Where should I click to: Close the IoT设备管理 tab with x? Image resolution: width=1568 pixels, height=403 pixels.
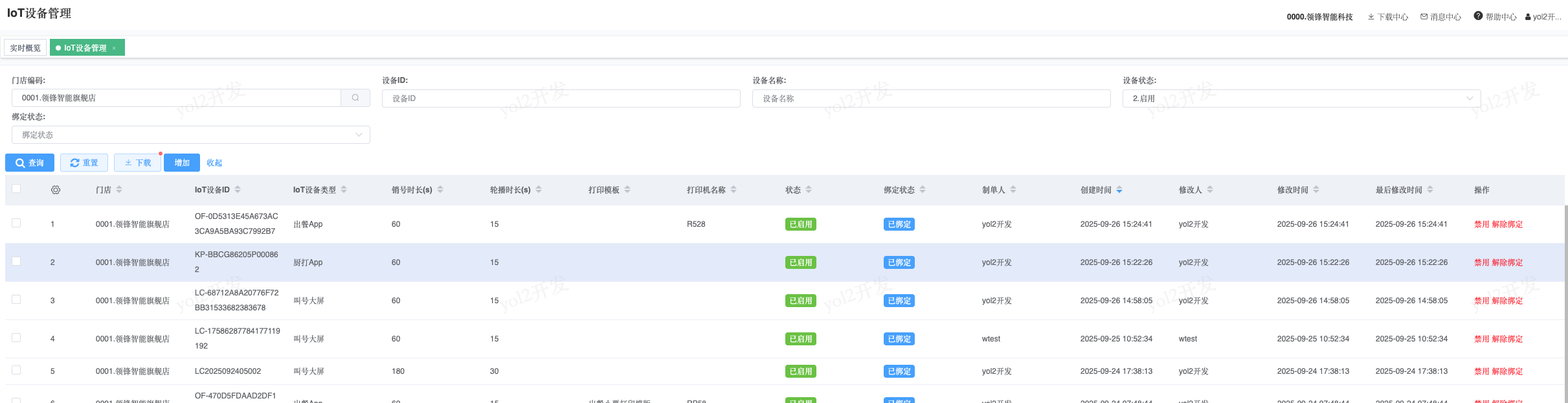click(114, 48)
